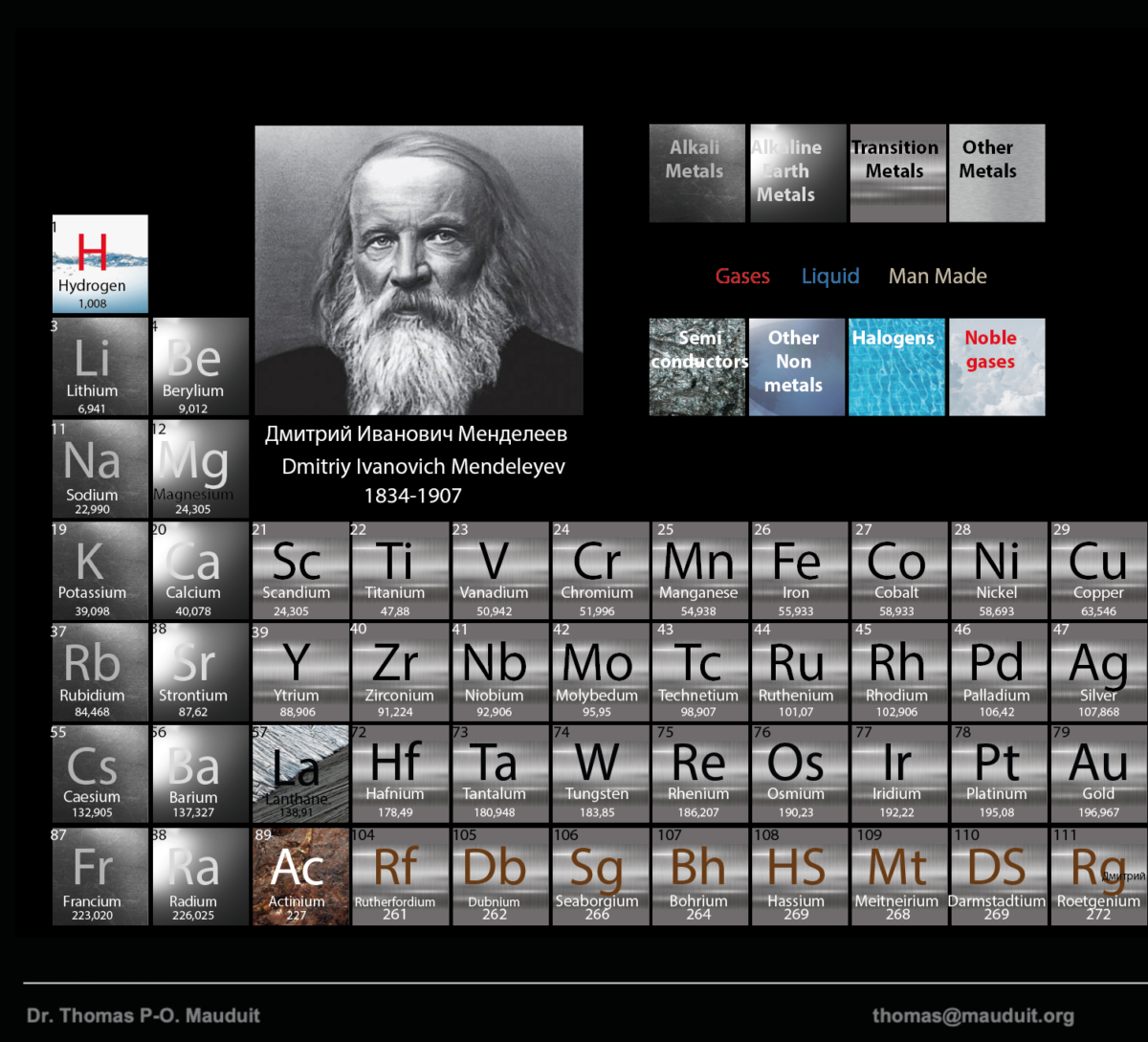1148x1042 pixels.
Task: Click the Tungsten (W) tile
Action: 598,773
